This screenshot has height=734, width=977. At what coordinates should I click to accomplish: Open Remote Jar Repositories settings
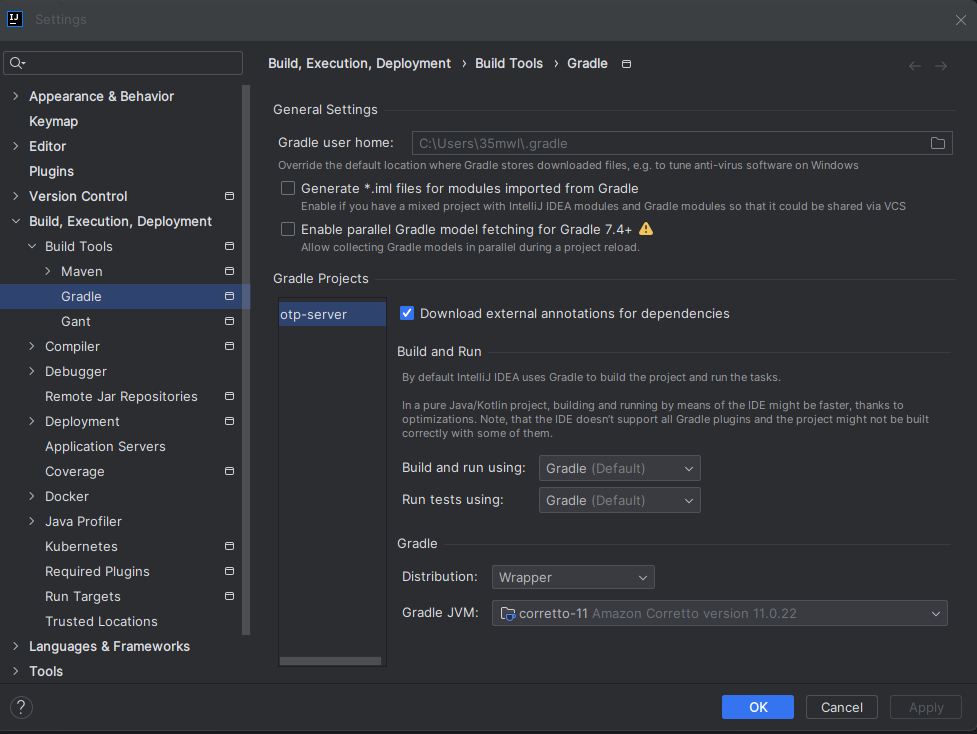tap(121, 396)
